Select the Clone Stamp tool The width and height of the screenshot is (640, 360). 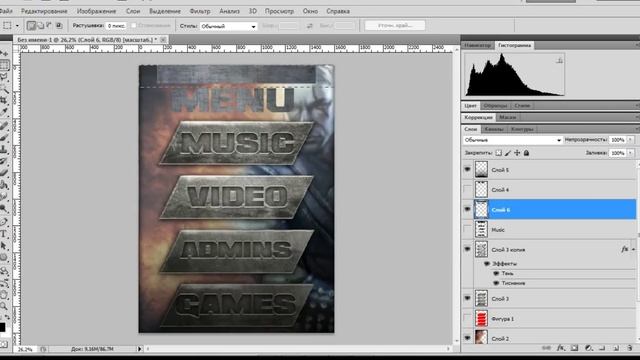(x=4, y=150)
